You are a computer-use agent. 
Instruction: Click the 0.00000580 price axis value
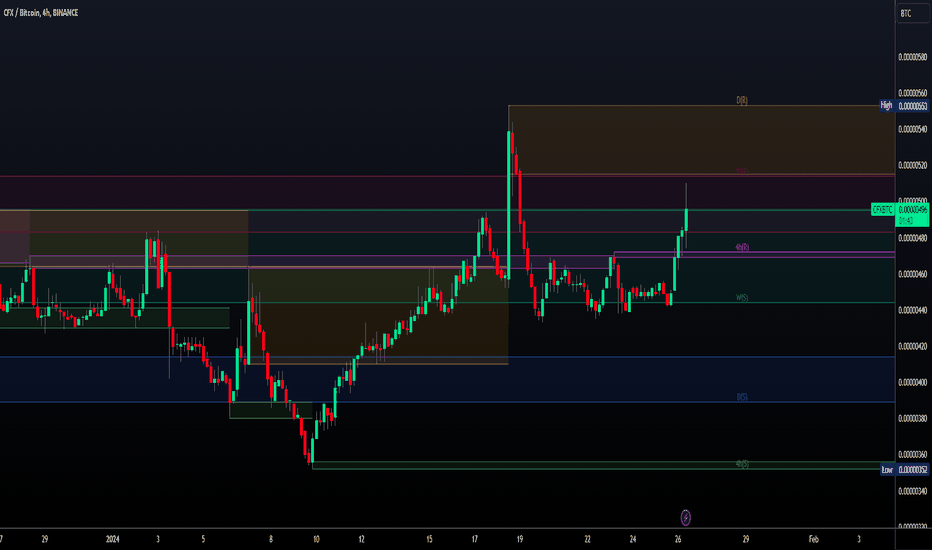coord(912,57)
